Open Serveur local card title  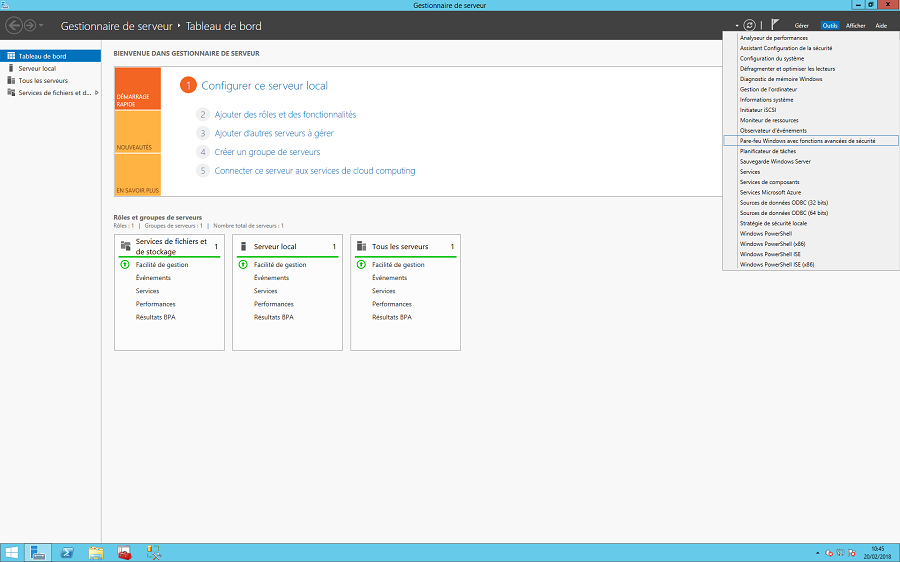pyautogui.click(x=275, y=246)
